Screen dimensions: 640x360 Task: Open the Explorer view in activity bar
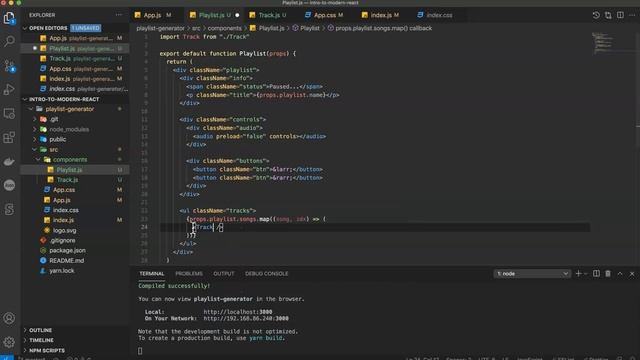click(9, 18)
